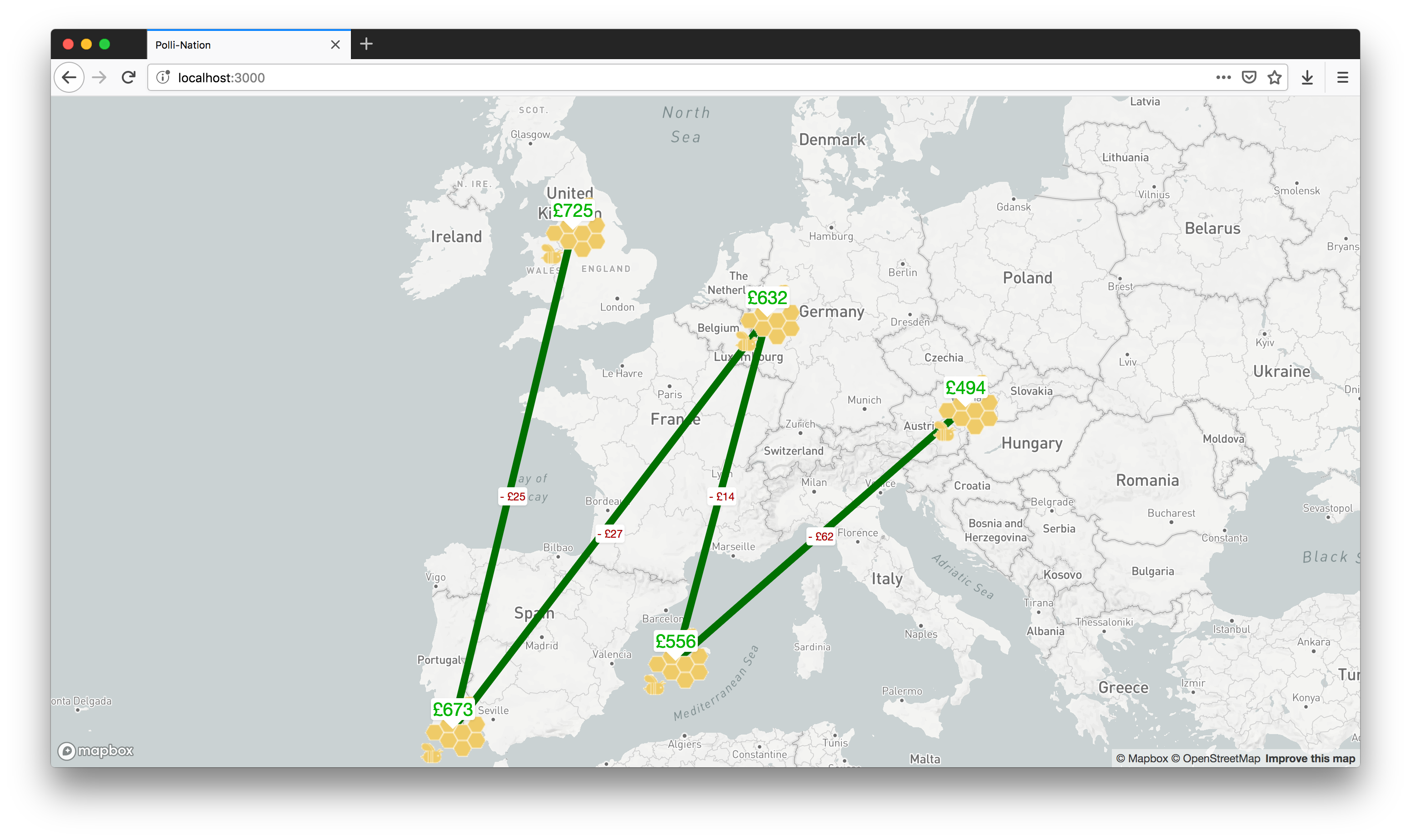The image size is (1411, 840).
Task: Close the Polli-Nation tab
Action: [x=335, y=45]
